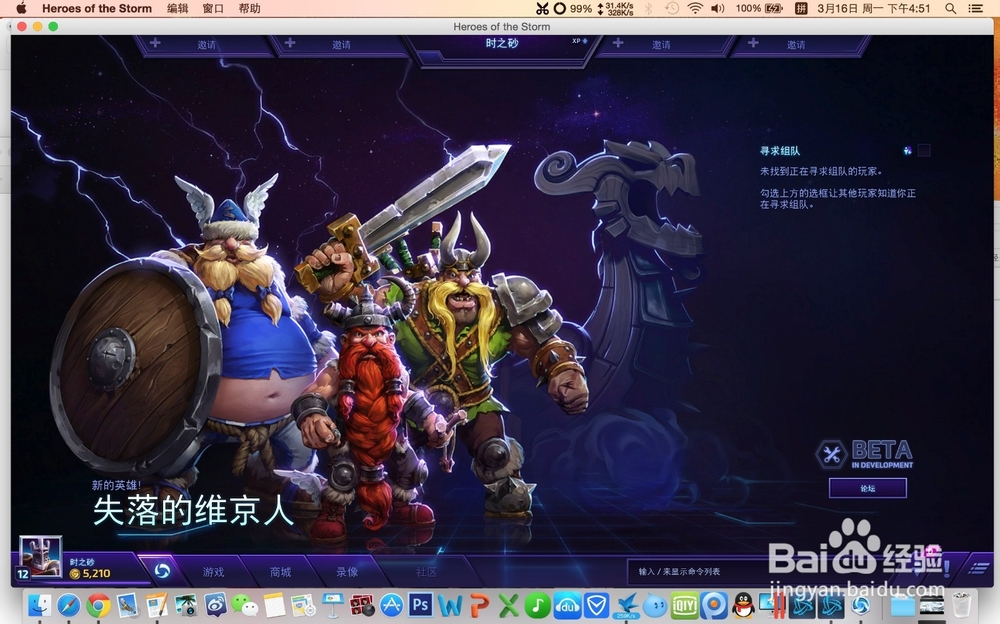This screenshot has width=1000, height=624.
Task: Open the 社区 (Community) tab
Action: tap(426, 572)
